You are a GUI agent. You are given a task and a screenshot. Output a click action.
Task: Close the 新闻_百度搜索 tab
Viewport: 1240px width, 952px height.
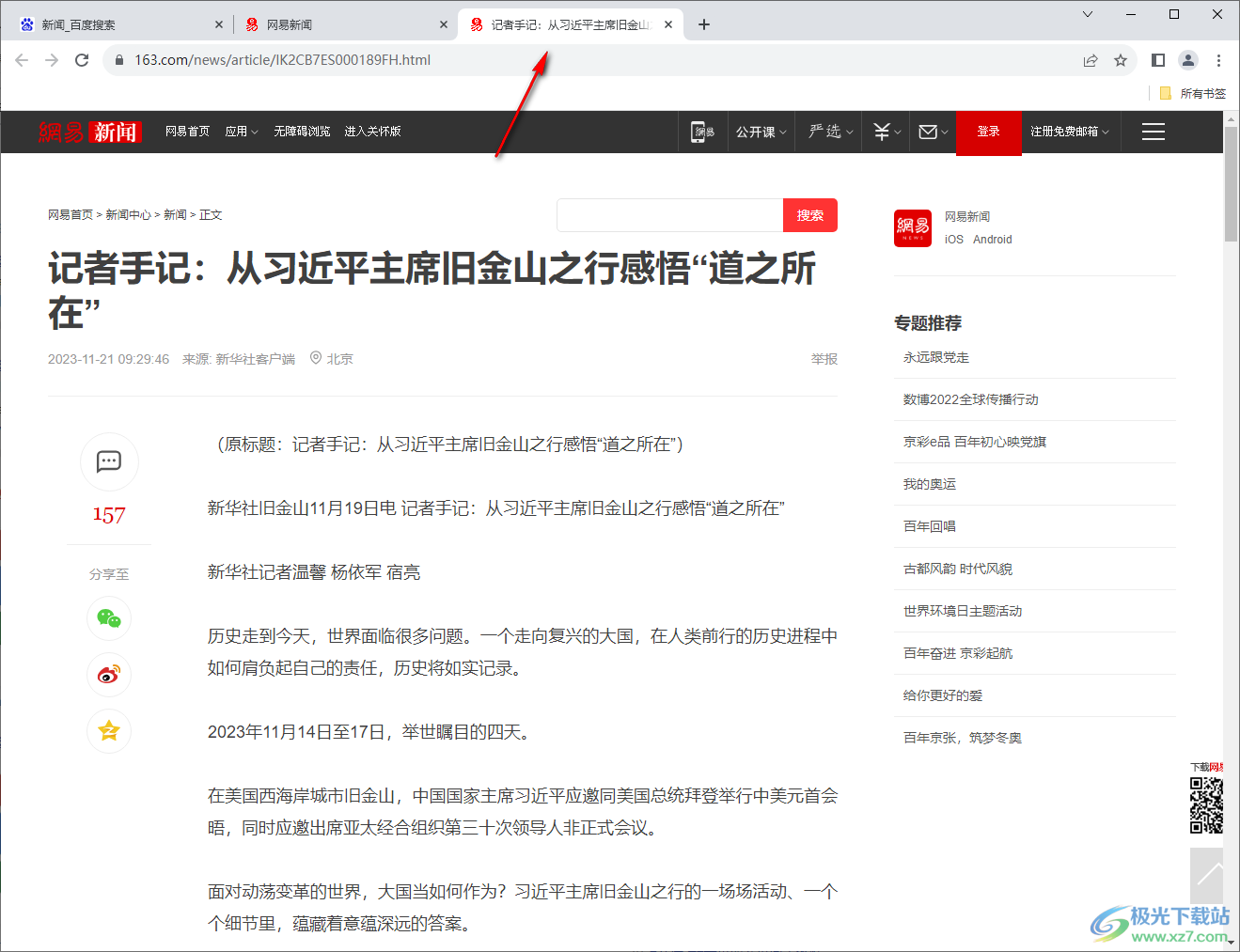tap(219, 24)
